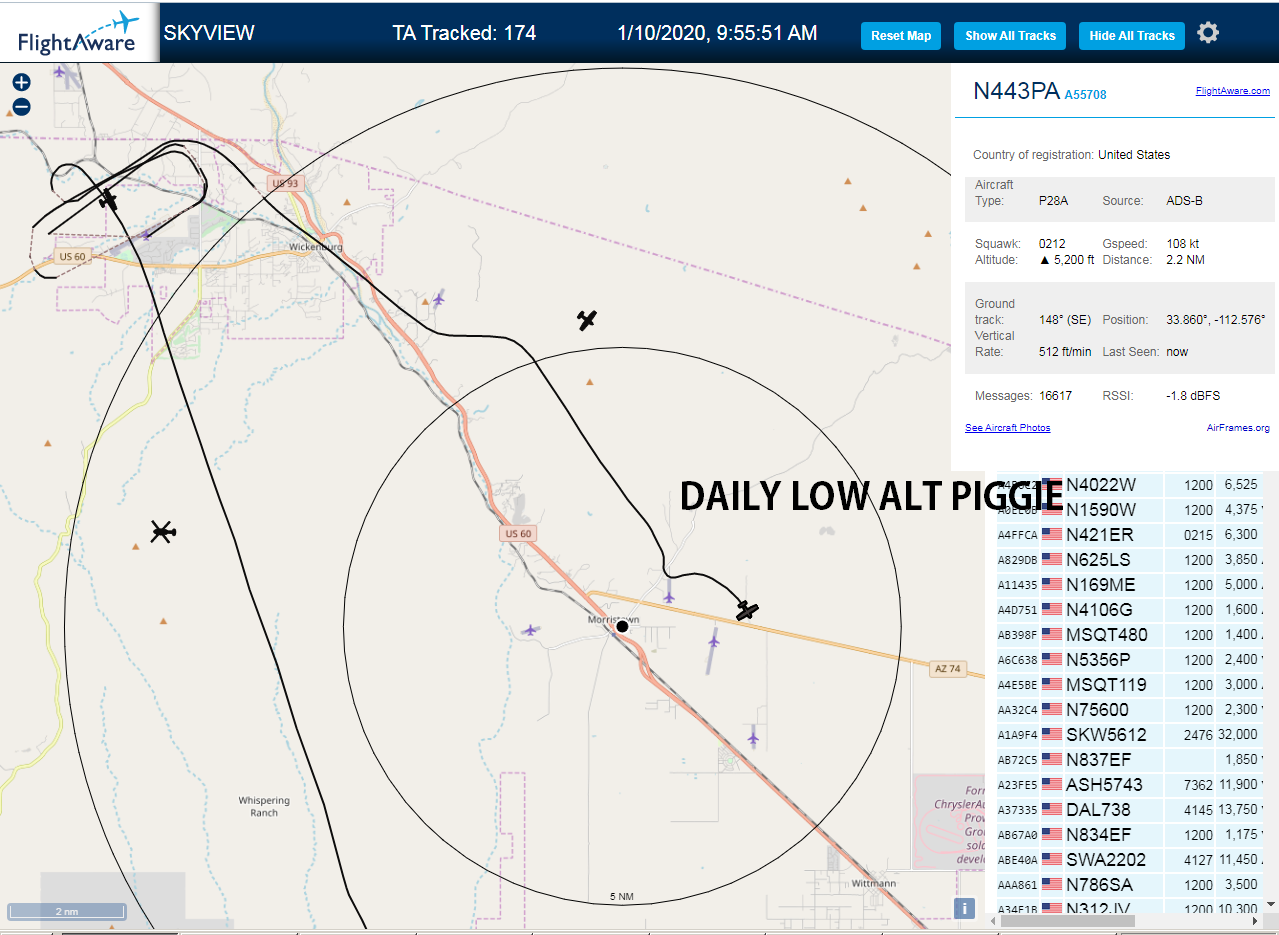This screenshot has height=935, width=1279.
Task: Click the position value 33.860°, -112.576°
Action: coord(1216,320)
